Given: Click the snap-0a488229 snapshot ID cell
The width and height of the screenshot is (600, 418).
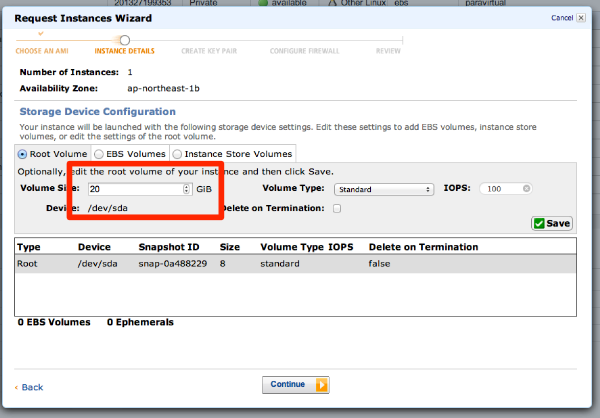Looking at the screenshot, I should (x=173, y=264).
